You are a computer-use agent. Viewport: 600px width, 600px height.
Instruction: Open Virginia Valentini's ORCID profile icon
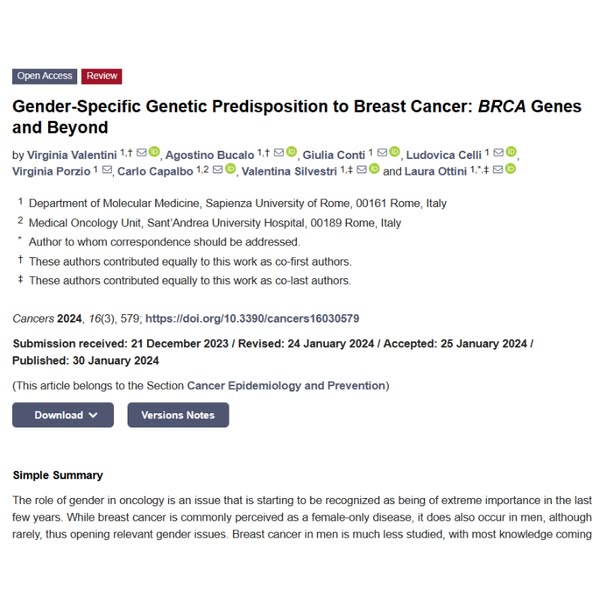coord(154,152)
